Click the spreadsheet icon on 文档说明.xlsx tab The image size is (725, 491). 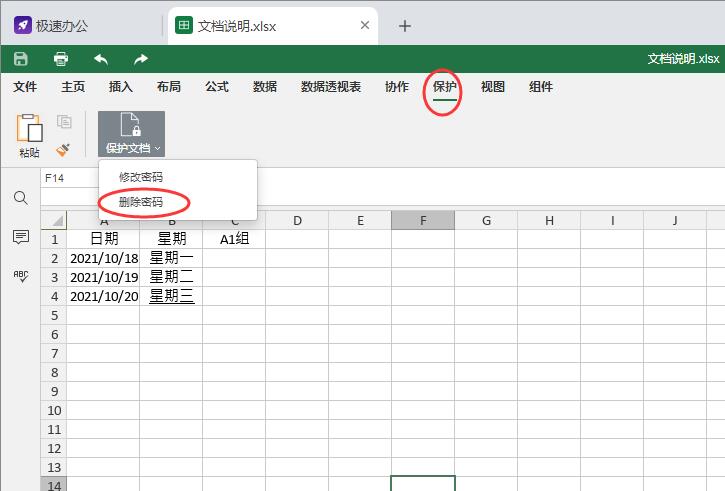184,25
